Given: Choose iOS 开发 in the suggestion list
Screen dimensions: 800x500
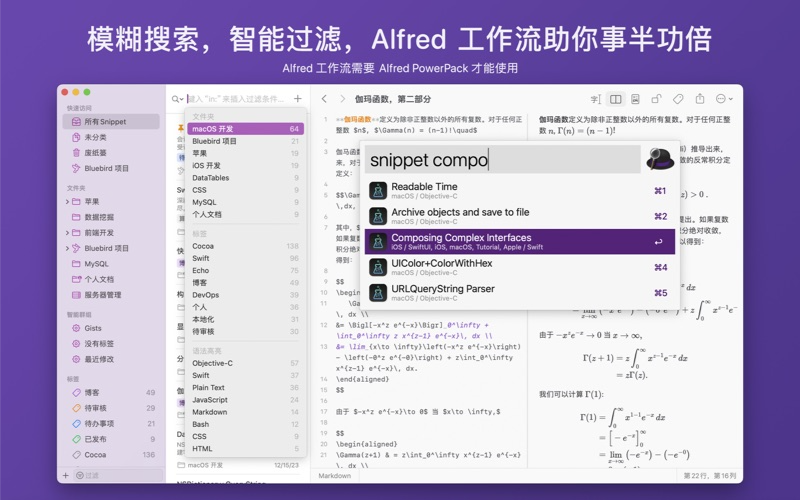Looking at the screenshot, I should point(245,165).
